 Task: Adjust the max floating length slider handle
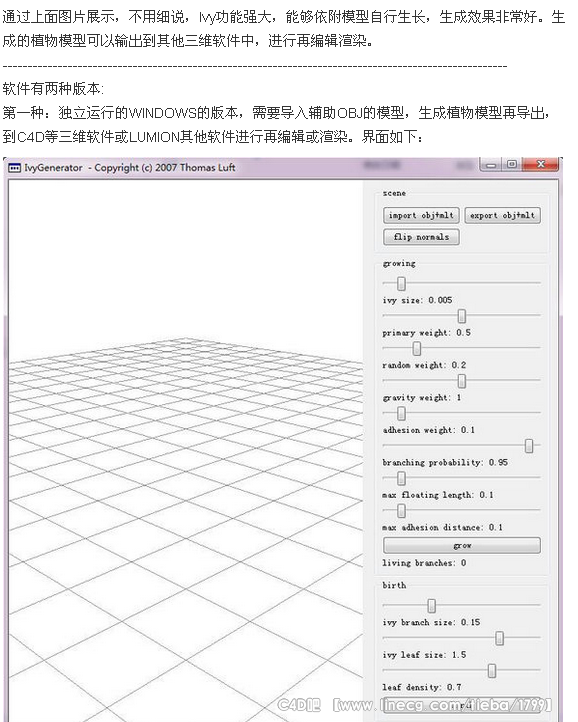tap(401, 478)
